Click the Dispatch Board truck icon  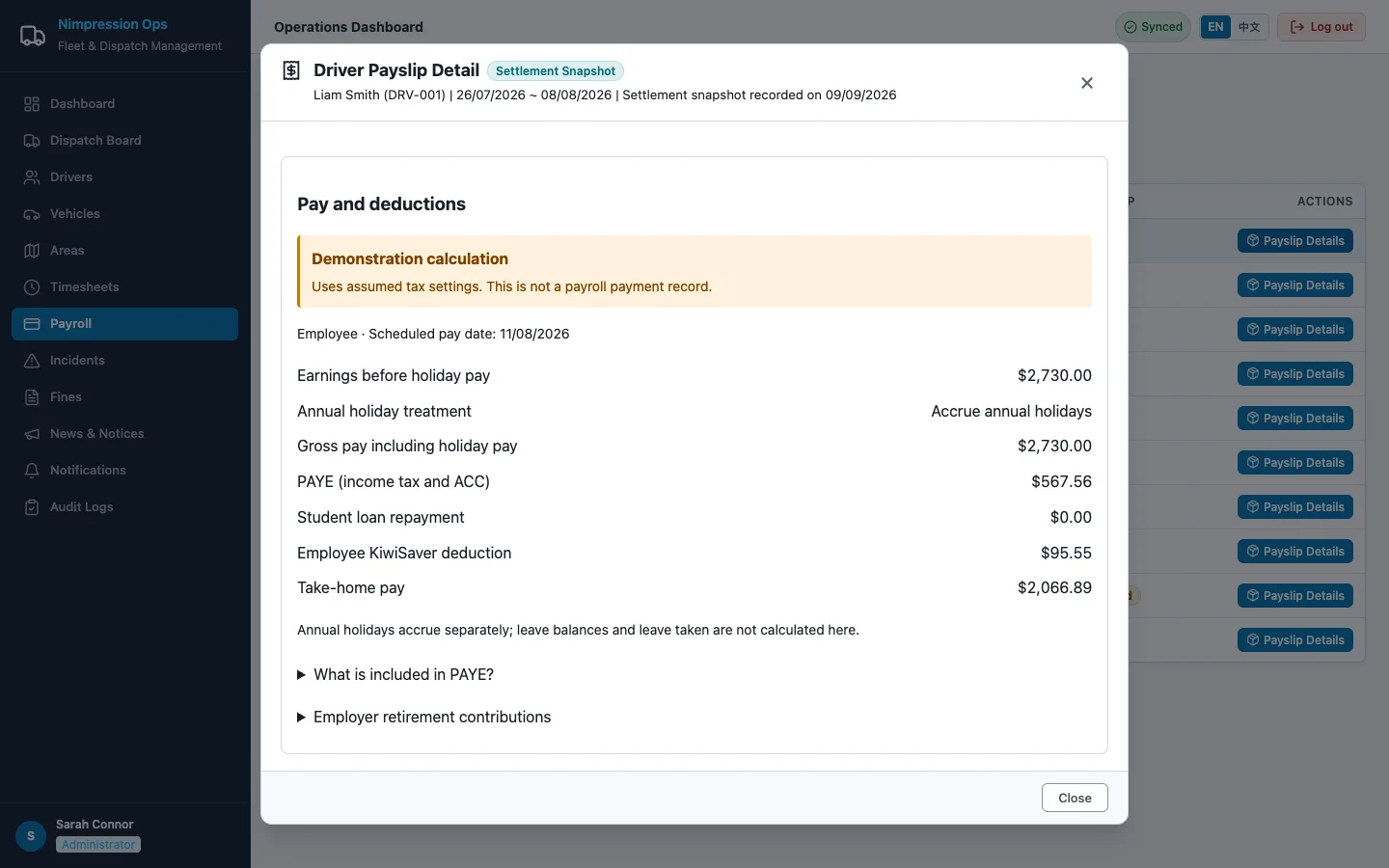point(32,141)
